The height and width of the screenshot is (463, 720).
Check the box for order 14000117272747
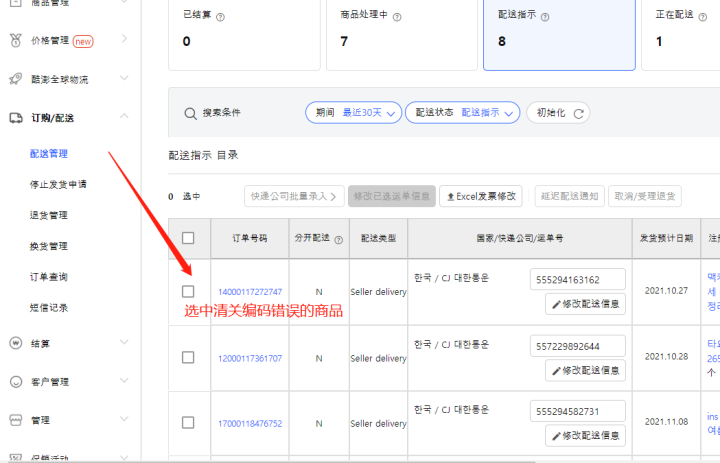(x=188, y=291)
